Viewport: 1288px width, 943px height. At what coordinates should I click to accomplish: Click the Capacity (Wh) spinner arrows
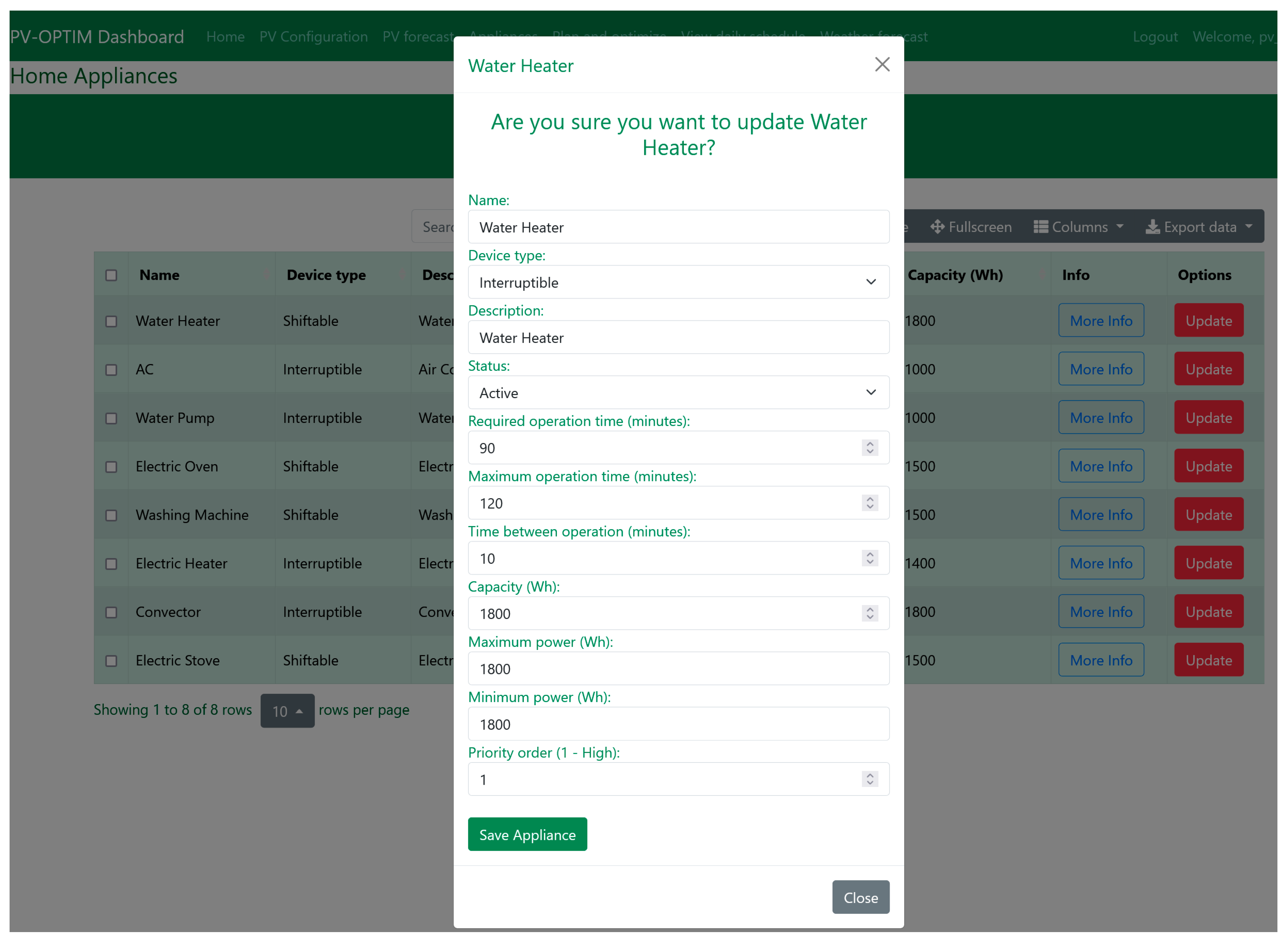[x=870, y=613]
